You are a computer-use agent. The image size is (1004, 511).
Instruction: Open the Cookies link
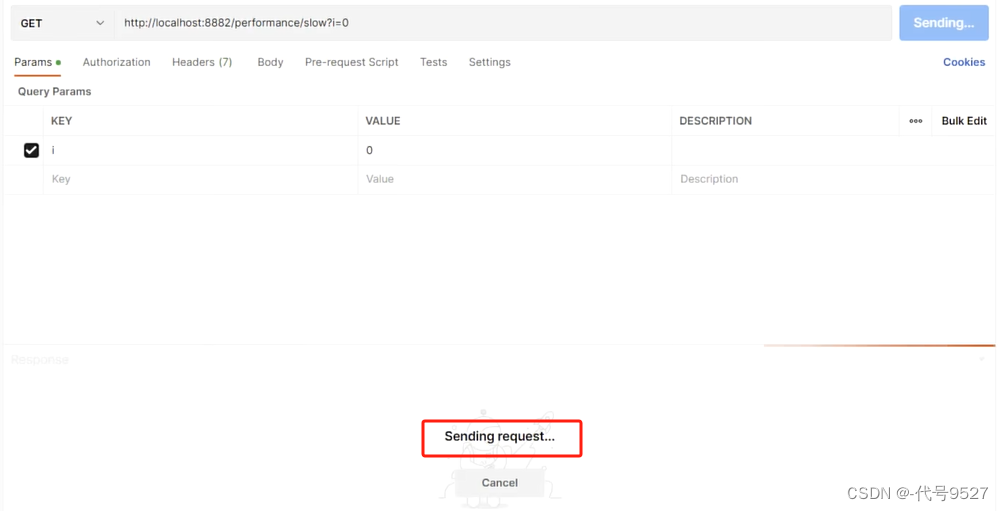(x=964, y=62)
